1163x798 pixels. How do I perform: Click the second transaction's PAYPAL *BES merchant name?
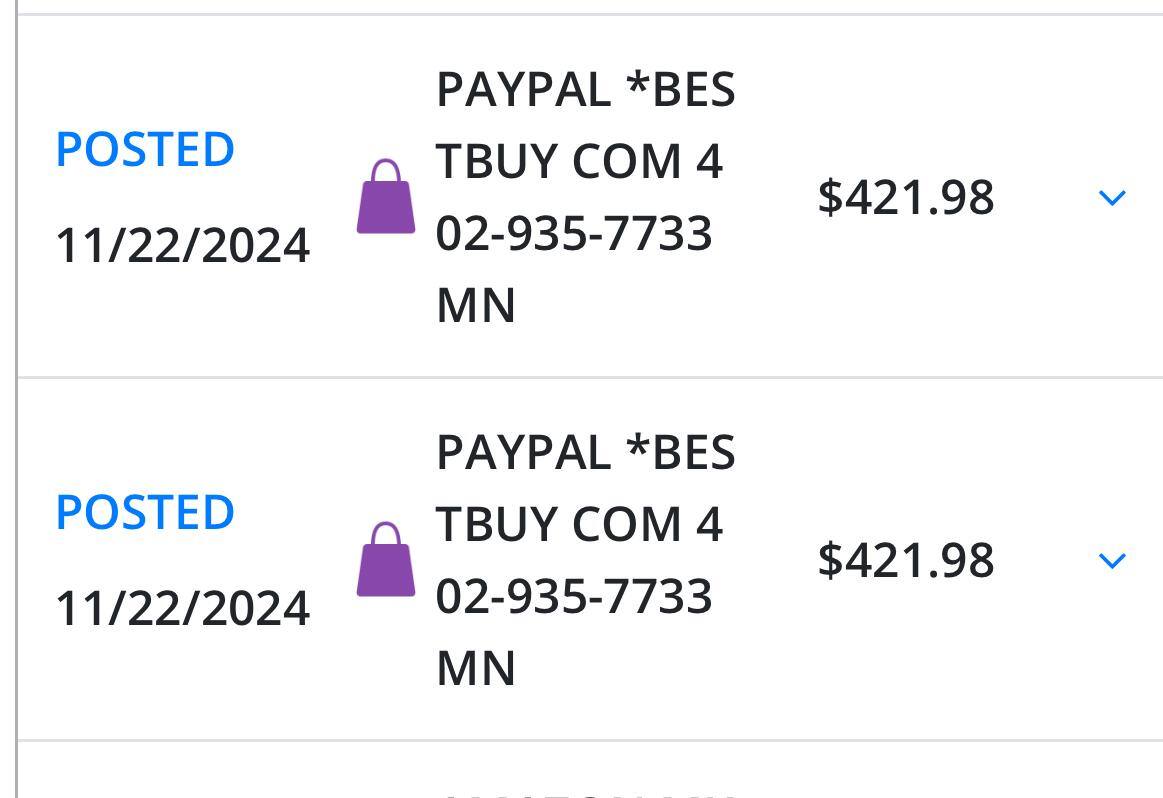(585, 453)
